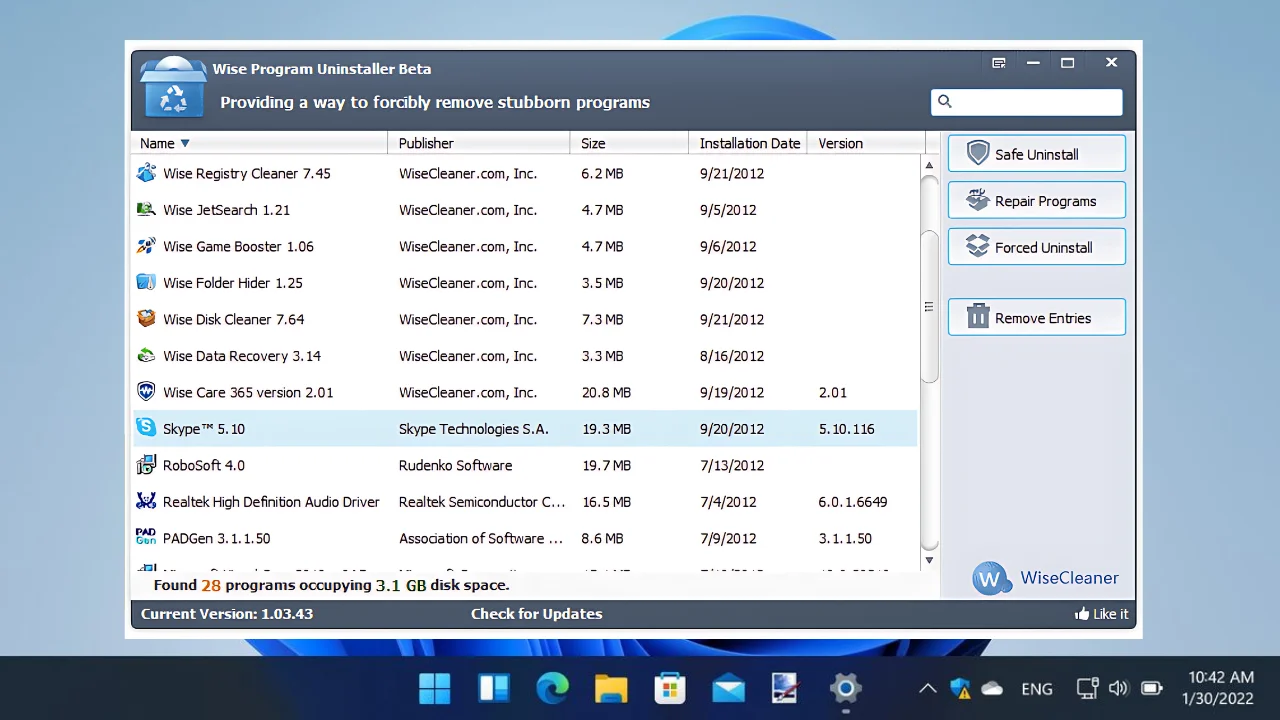The height and width of the screenshot is (720, 1280).
Task: Click the Wise Game Booster 1.06 icon
Action: (146, 246)
